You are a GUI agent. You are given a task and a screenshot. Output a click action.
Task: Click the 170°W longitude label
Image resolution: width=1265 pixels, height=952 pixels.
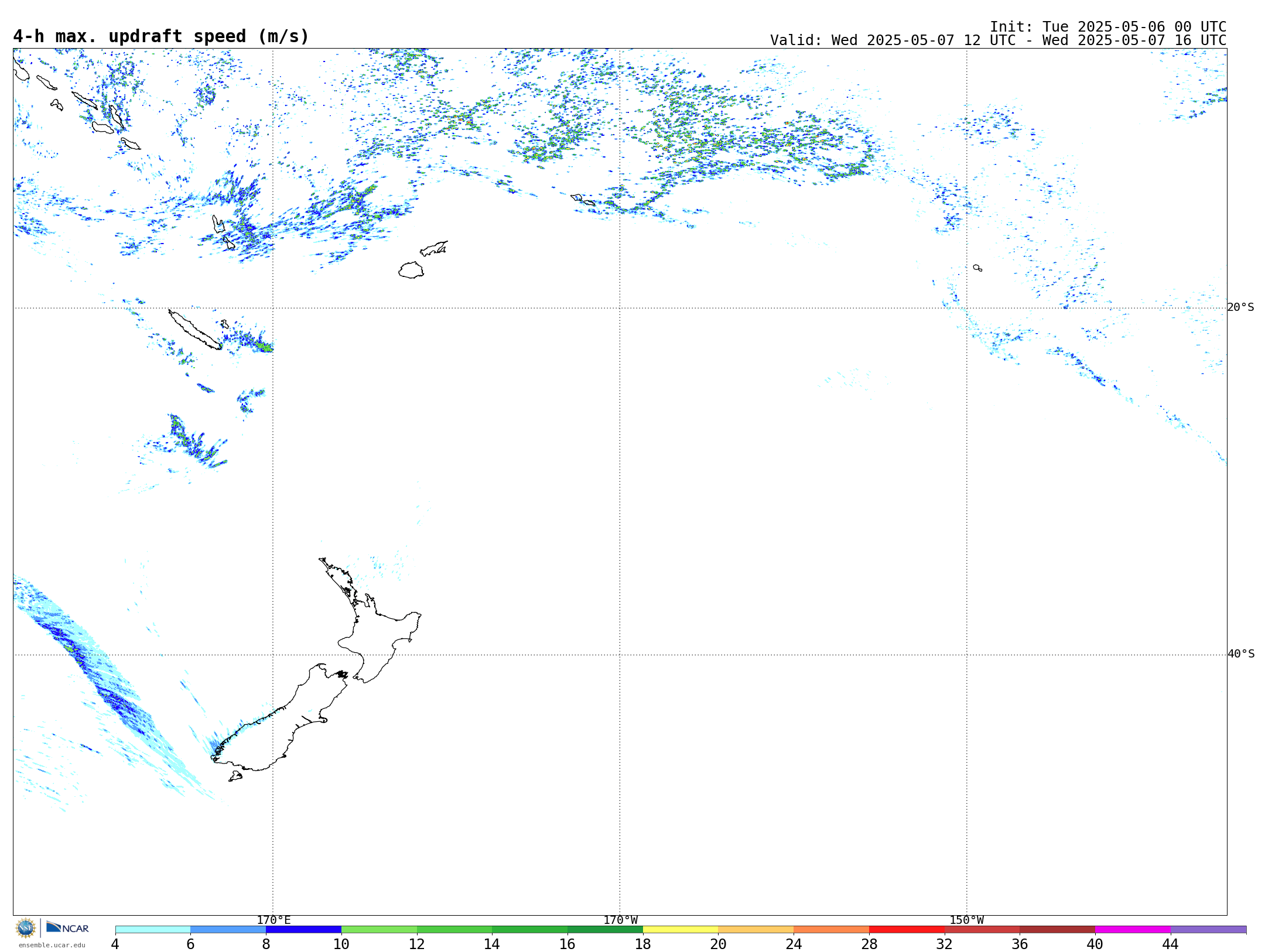point(621,920)
